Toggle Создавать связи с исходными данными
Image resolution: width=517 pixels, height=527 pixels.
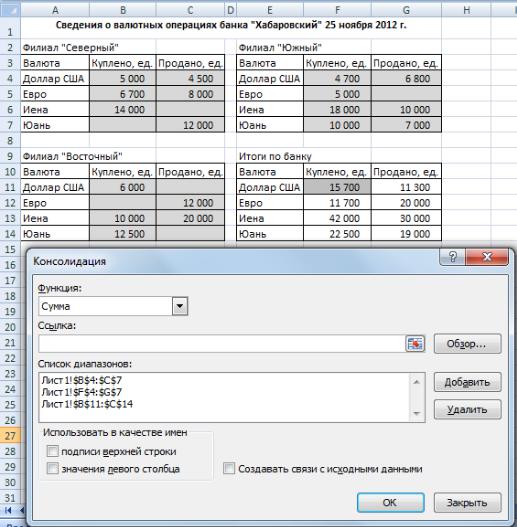pos(229,468)
